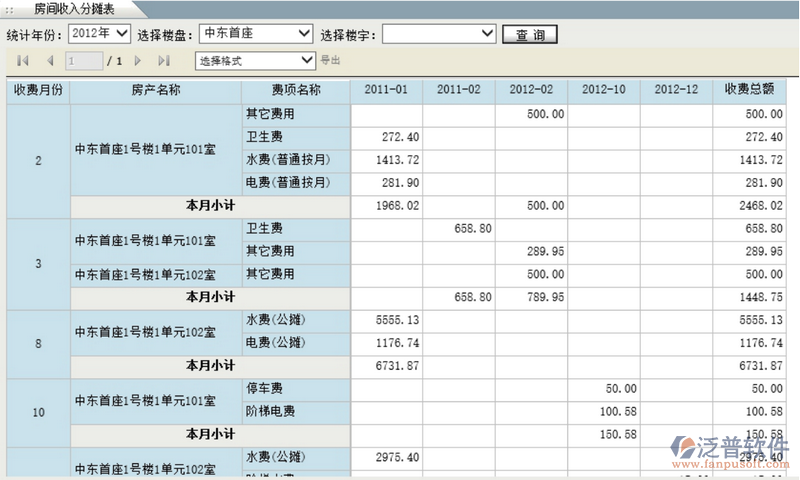Image resolution: width=800 pixels, height=480 pixels.
Task: Click the 2468.02 total value
Action: tap(761, 206)
